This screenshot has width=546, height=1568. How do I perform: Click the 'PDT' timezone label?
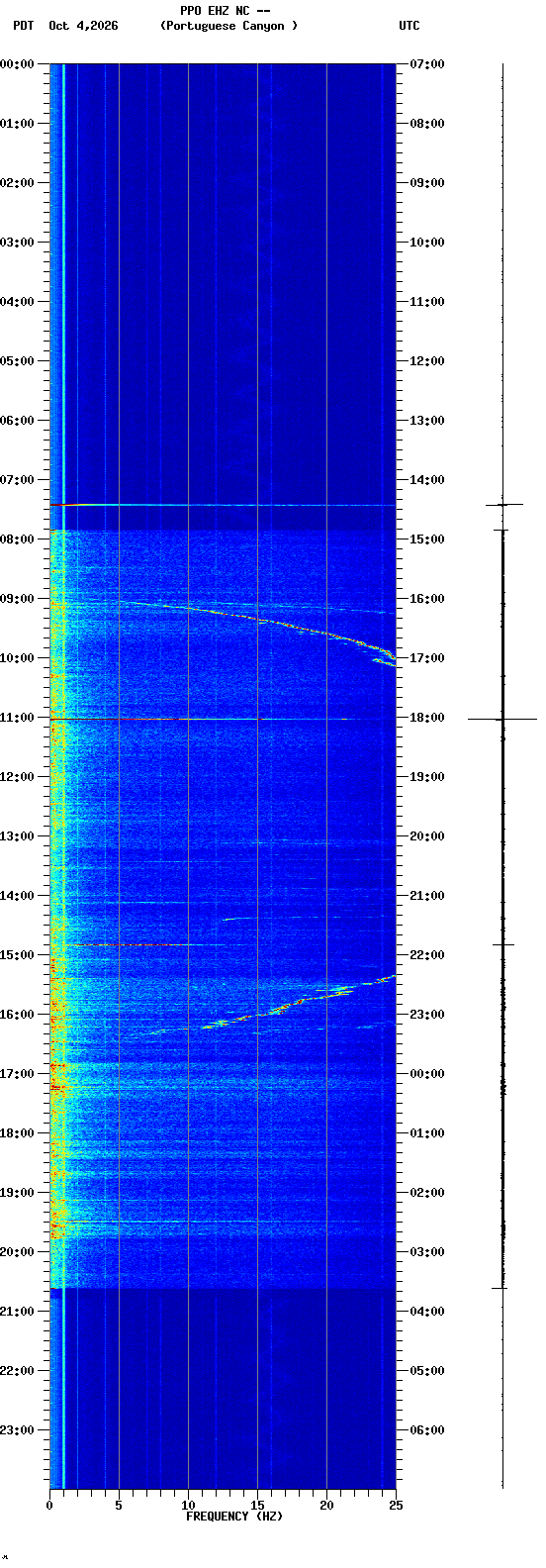[x=24, y=26]
